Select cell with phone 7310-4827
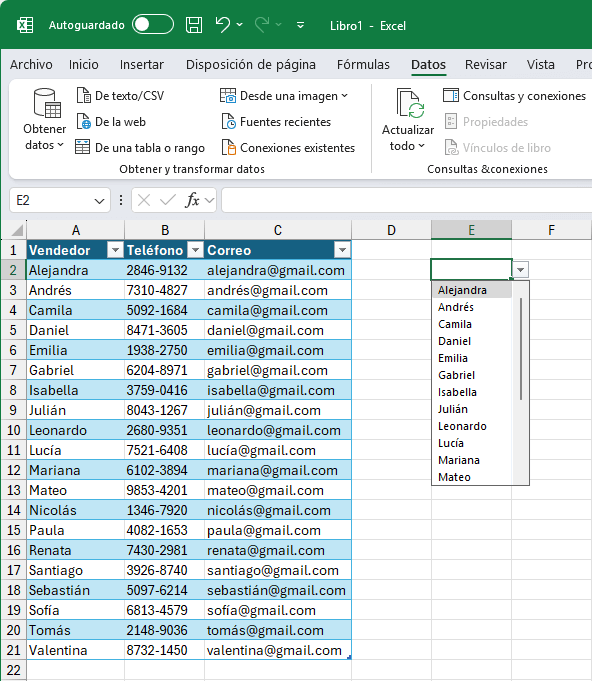The width and height of the screenshot is (592, 681). point(164,290)
